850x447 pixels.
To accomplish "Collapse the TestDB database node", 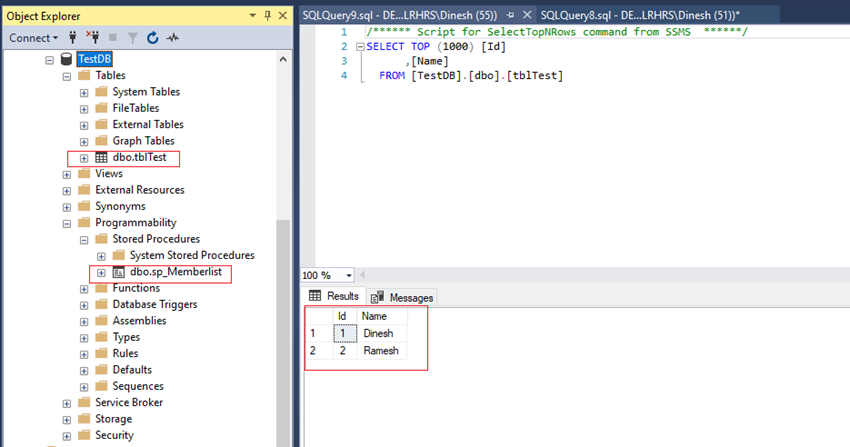I will pyautogui.click(x=49, y=60).
